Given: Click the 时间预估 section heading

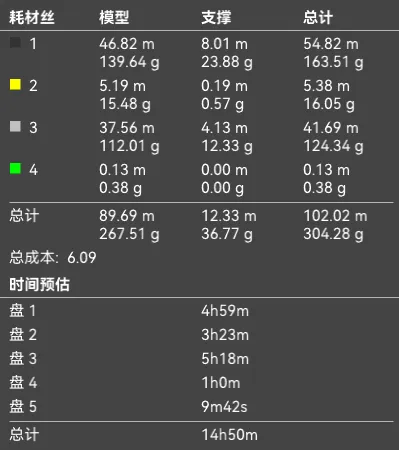Looking at the screenshot, I should coord(39,285).
